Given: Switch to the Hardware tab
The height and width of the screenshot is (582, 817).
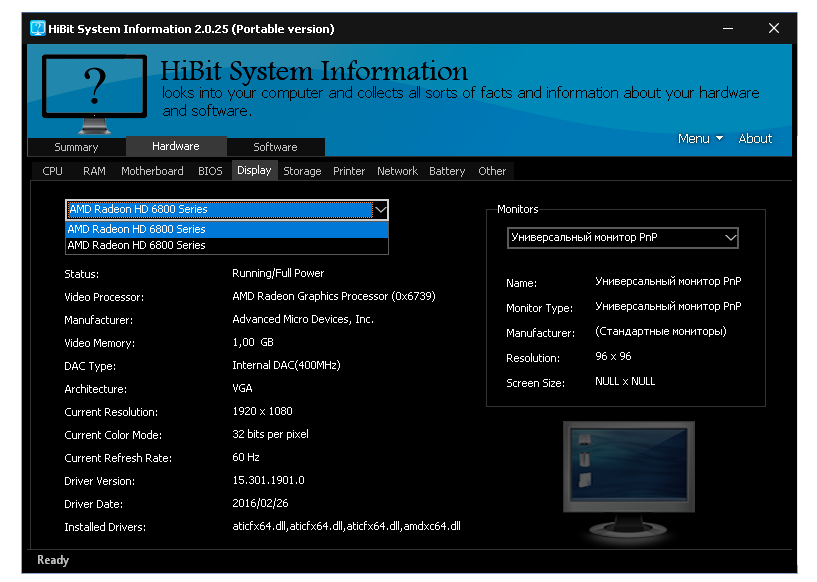Looking at the screenshot, I should tap(176, 146).
